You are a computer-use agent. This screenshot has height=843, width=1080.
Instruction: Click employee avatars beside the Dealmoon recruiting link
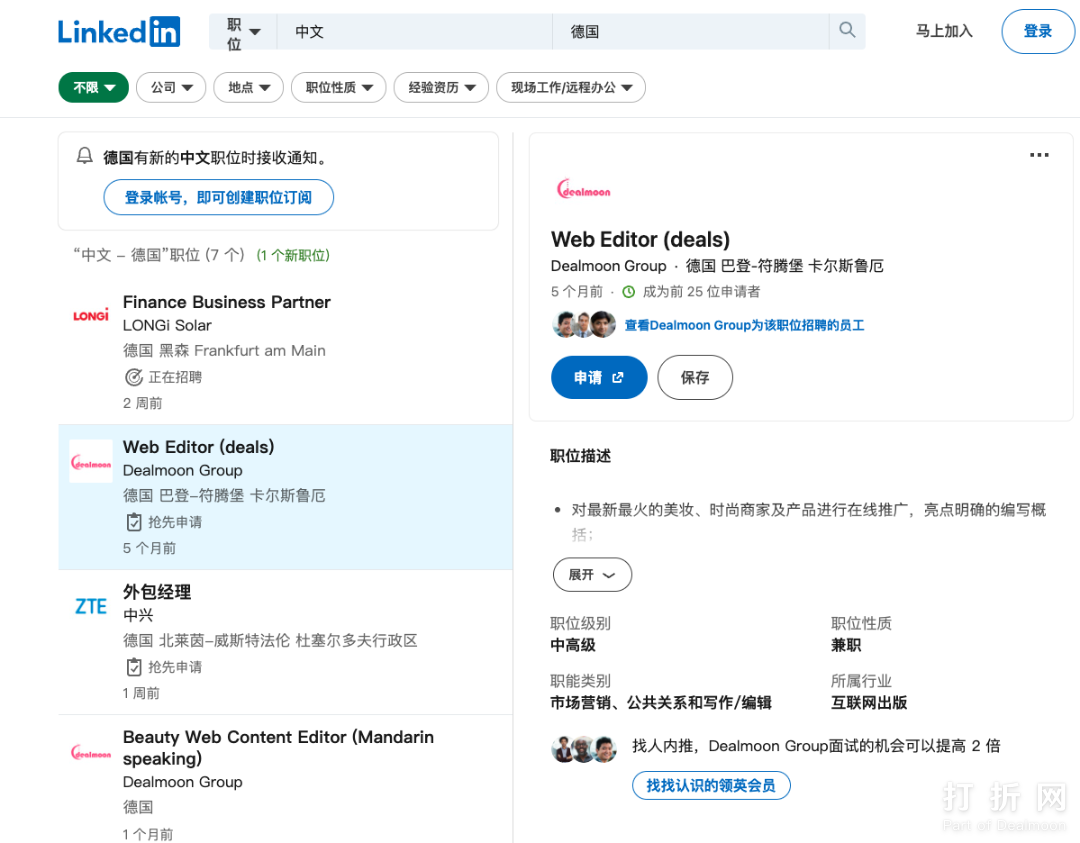click(583, 324)
